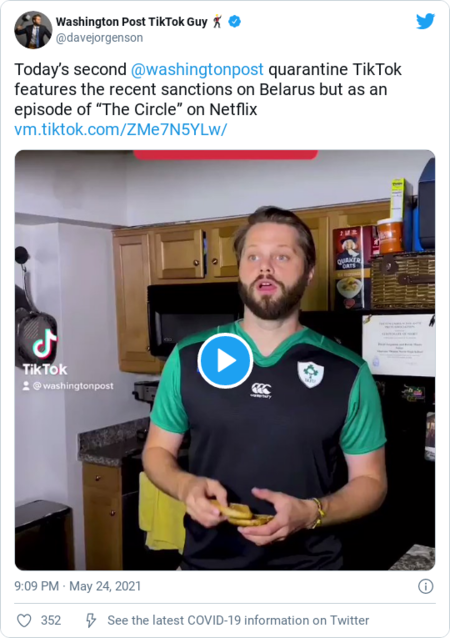Click the dancing man emoji beside name
The width and height of the screenshot is (450, 638).
coord(218,21)
